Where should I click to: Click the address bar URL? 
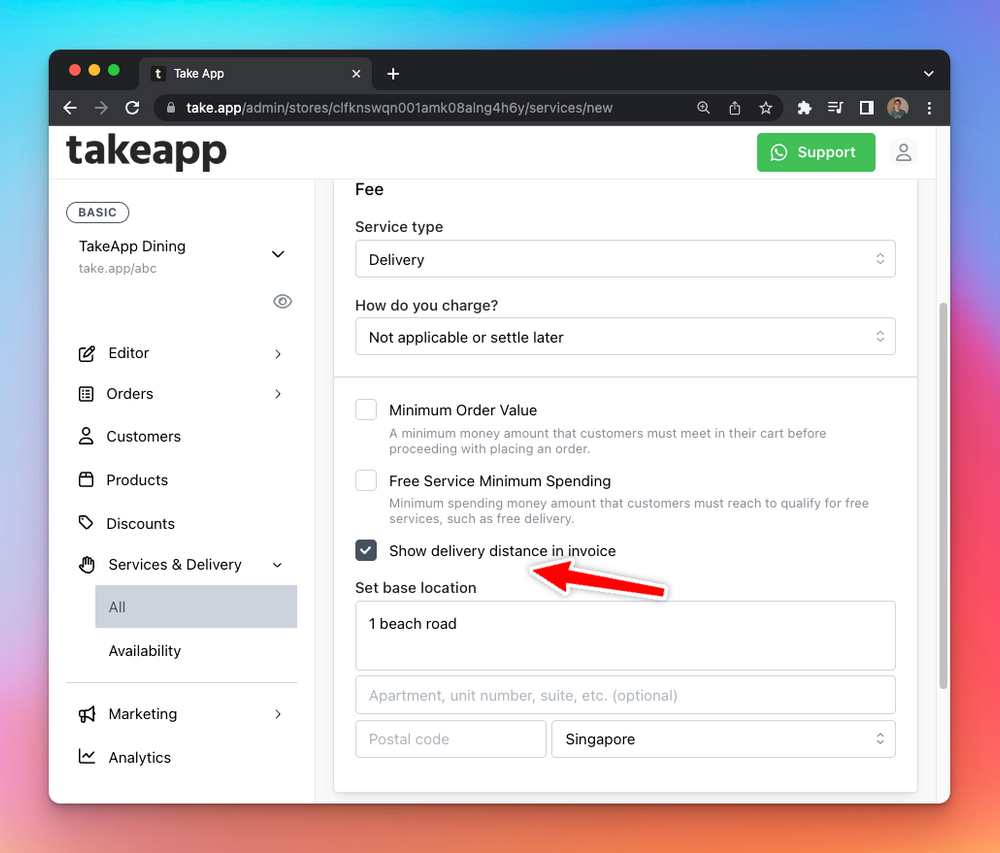399,108
